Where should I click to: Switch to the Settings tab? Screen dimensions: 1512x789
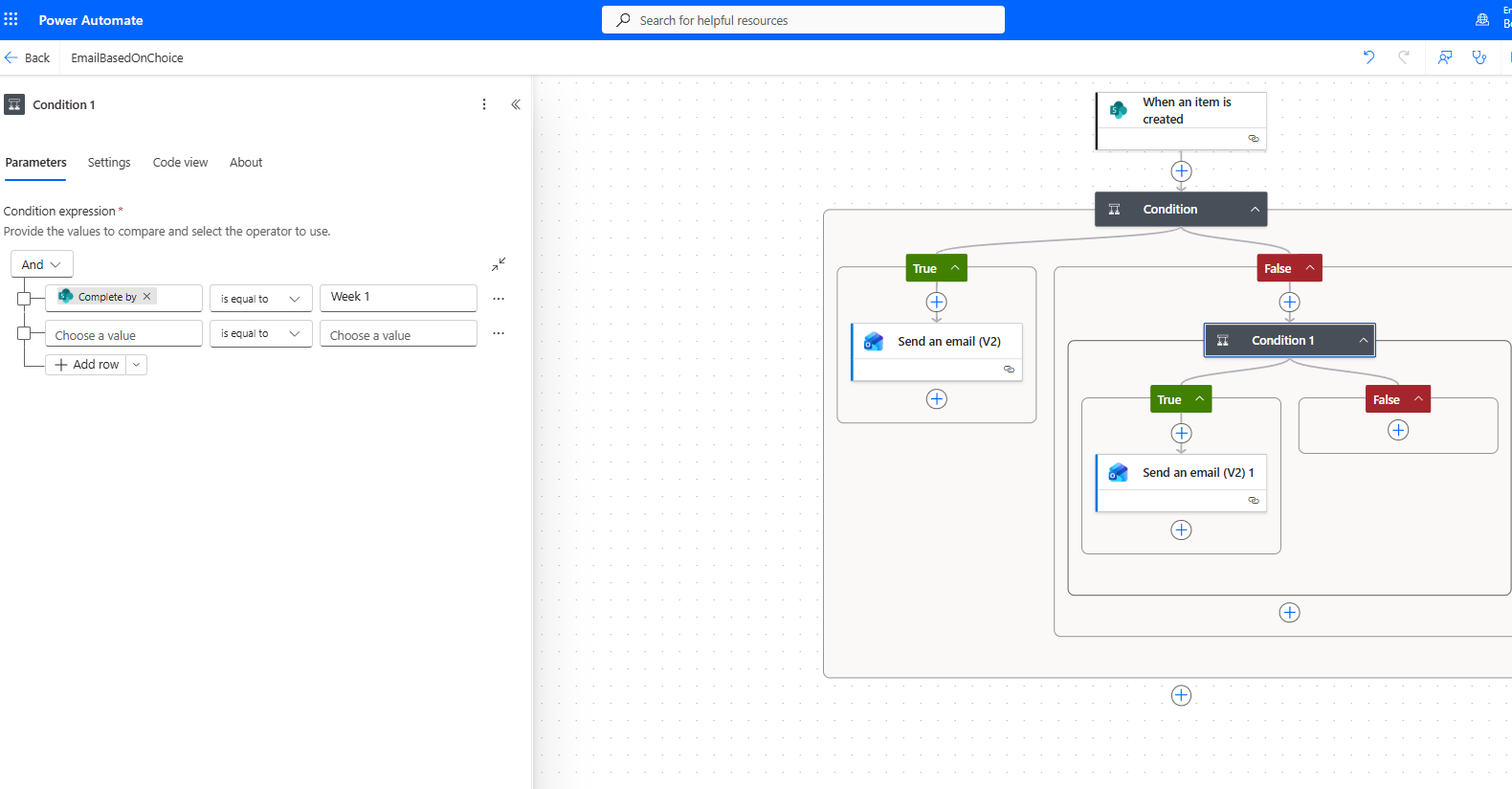coord(109,163)
